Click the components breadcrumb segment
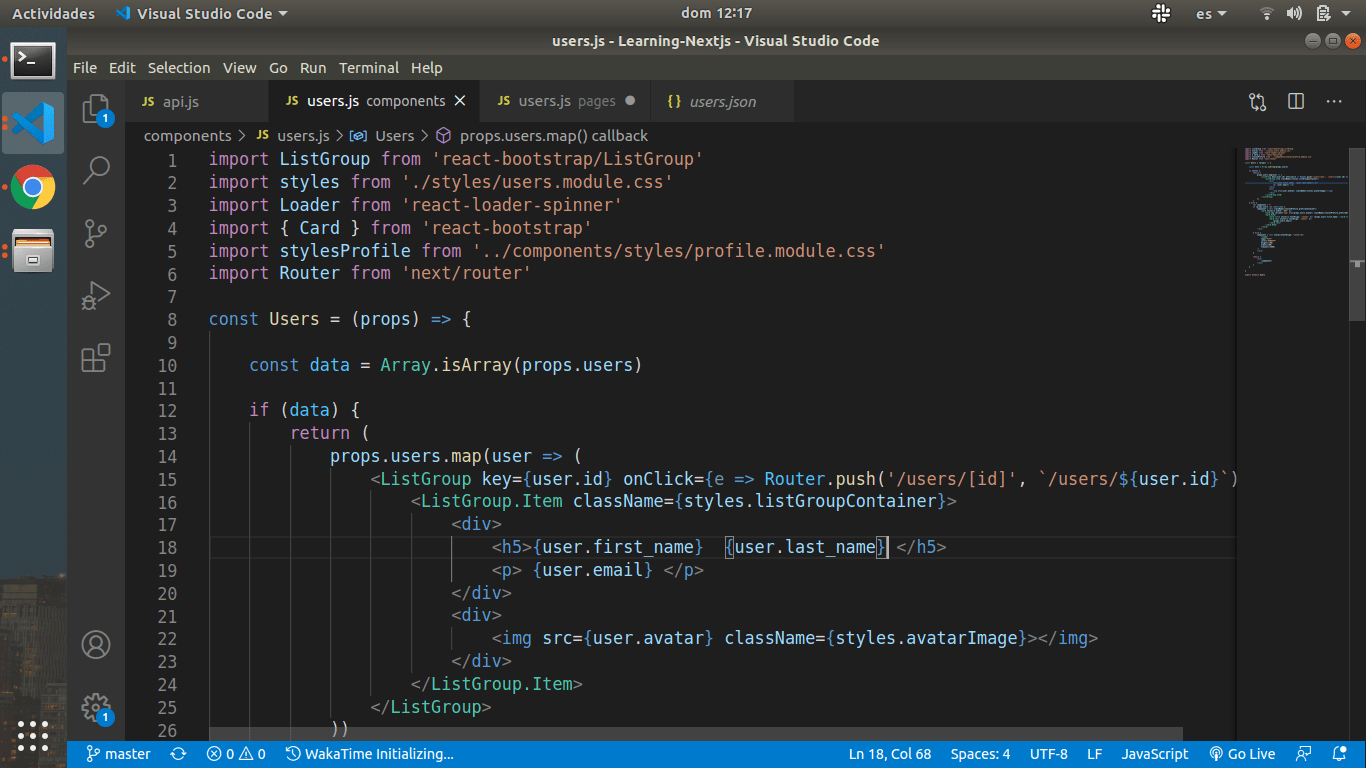1366x768 pixels. [x=187, y=136]
